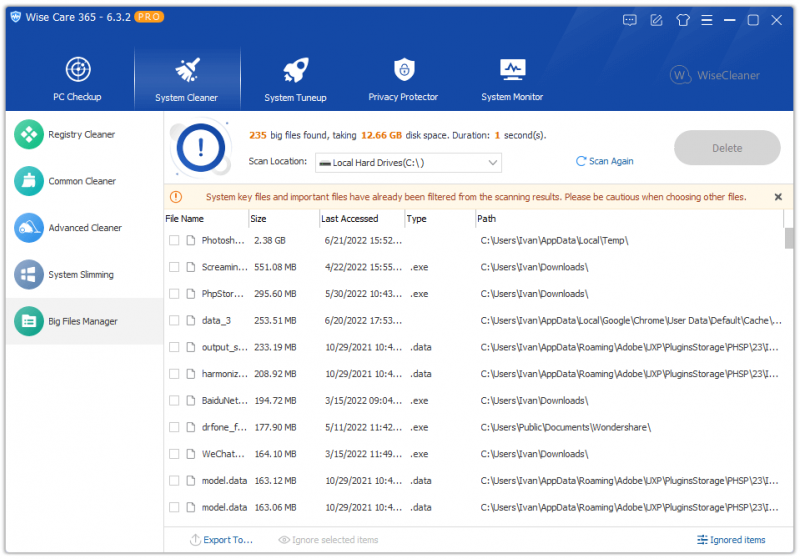This screenshot has width=800, height=559.
Task: Click the output_s... file icon
Action: coord(191,347)
